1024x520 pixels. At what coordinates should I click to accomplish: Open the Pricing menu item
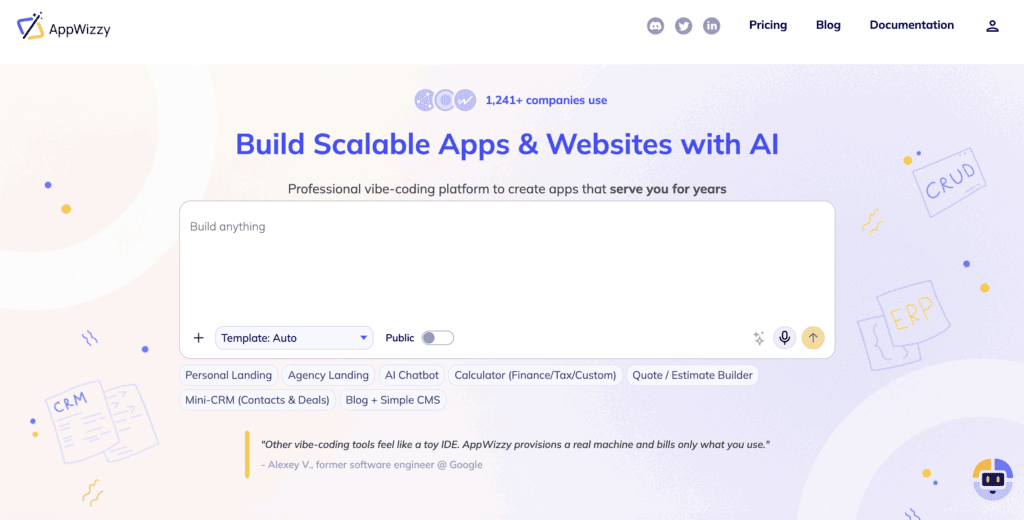coord(768,25)
